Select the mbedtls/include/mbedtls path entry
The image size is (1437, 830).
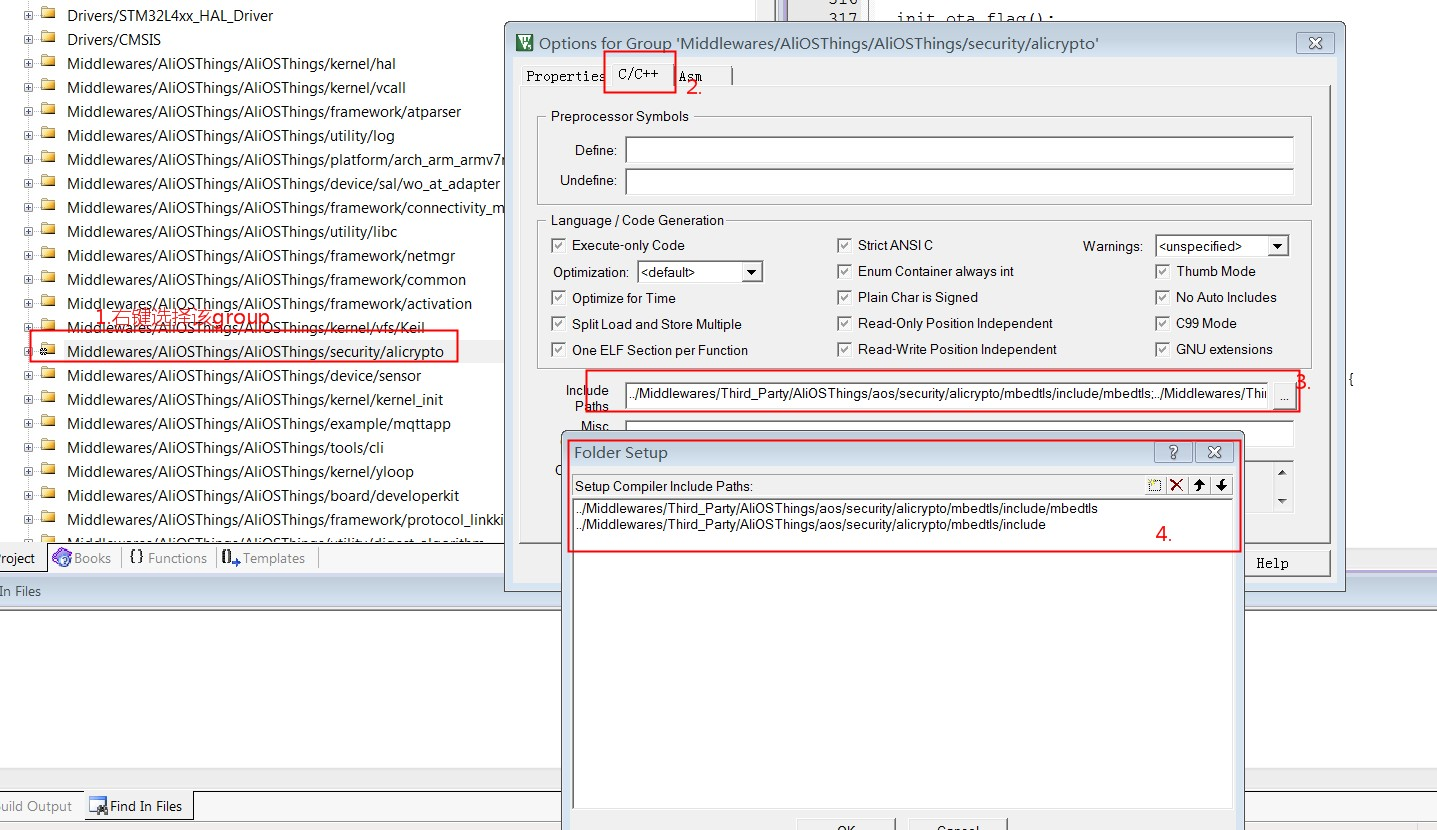[x=836, y=508]
